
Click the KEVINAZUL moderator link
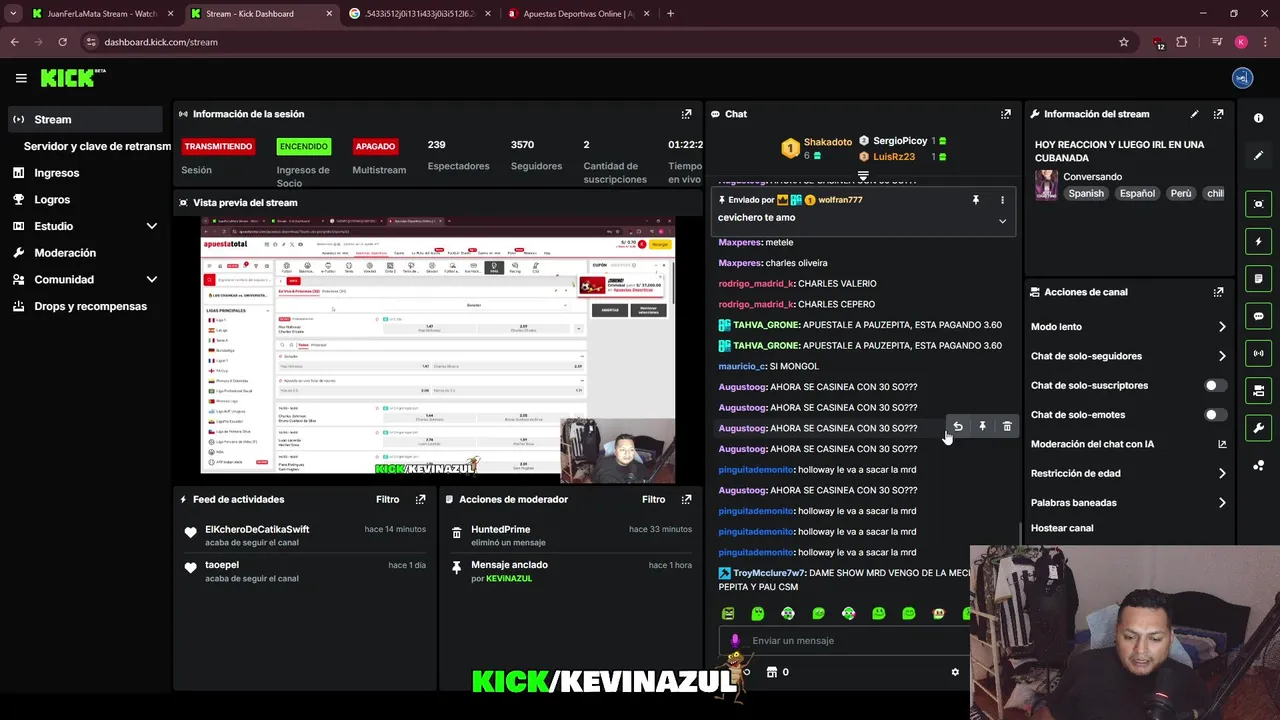509,579
